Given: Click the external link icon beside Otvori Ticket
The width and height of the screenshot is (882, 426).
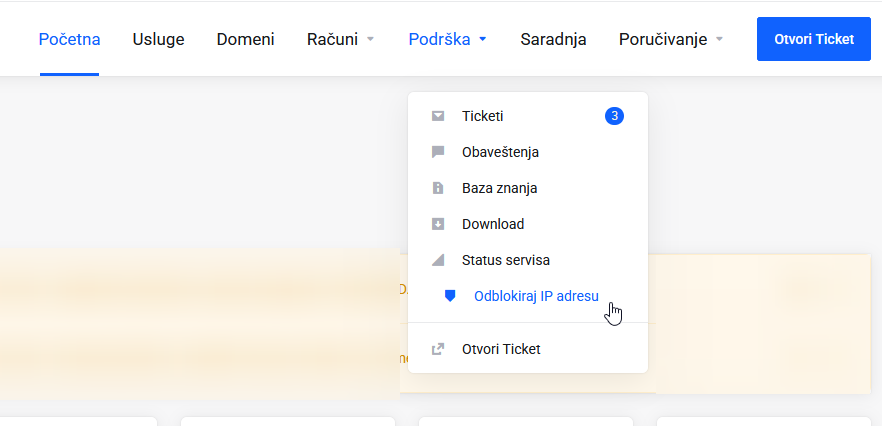Looking at the screenshot, I should point(438,349).
